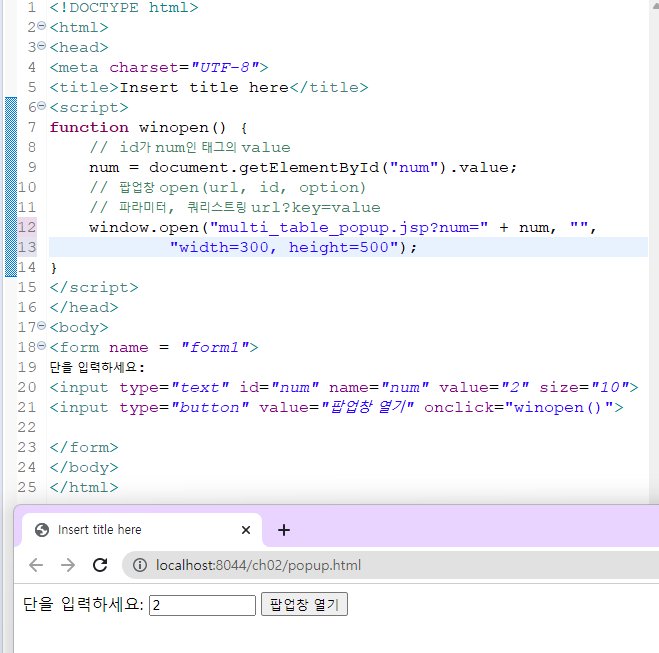Click the closing script tag line 15

[94, 287]
